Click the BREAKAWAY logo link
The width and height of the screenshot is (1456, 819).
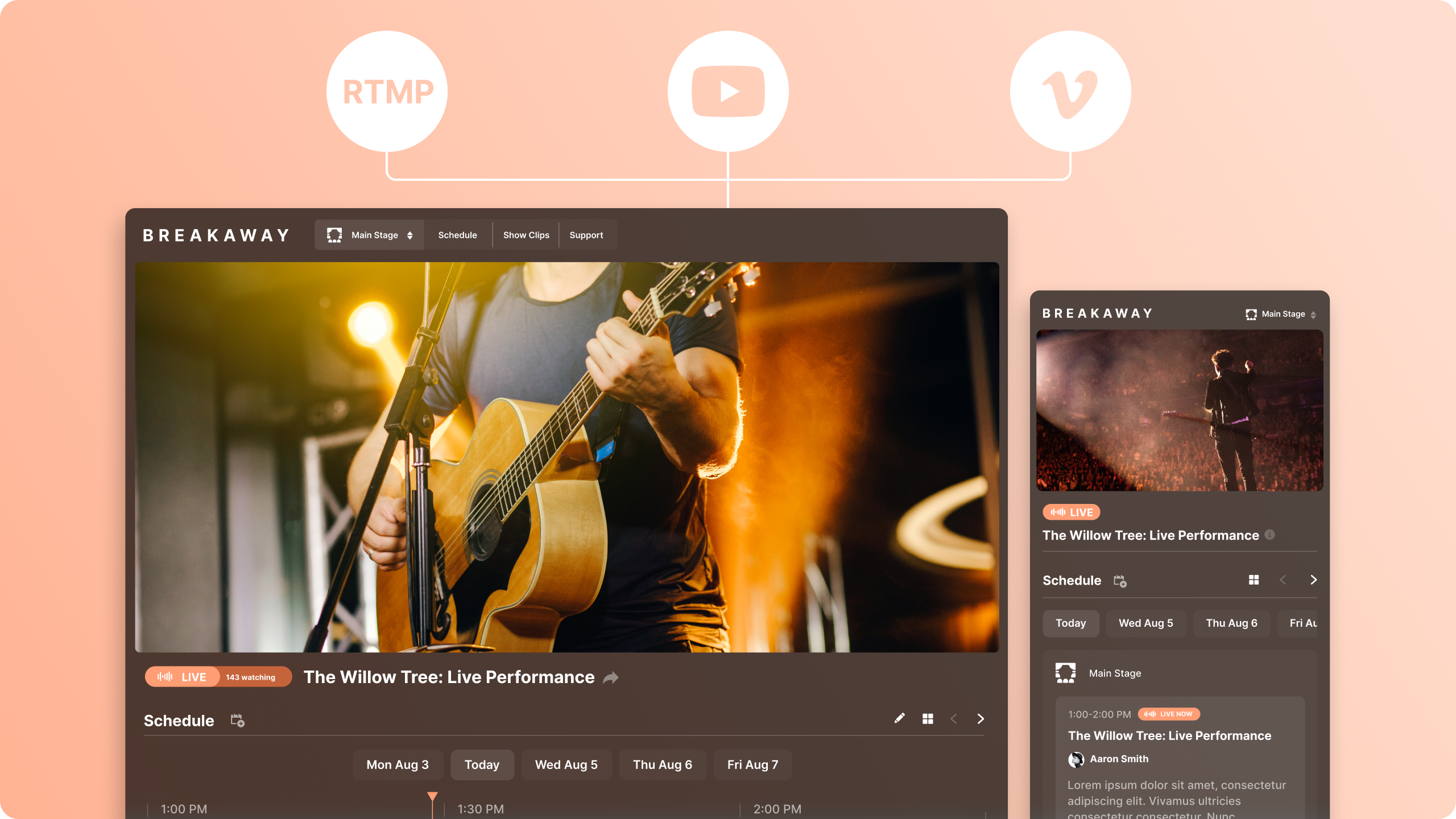[x=217, y=234]
